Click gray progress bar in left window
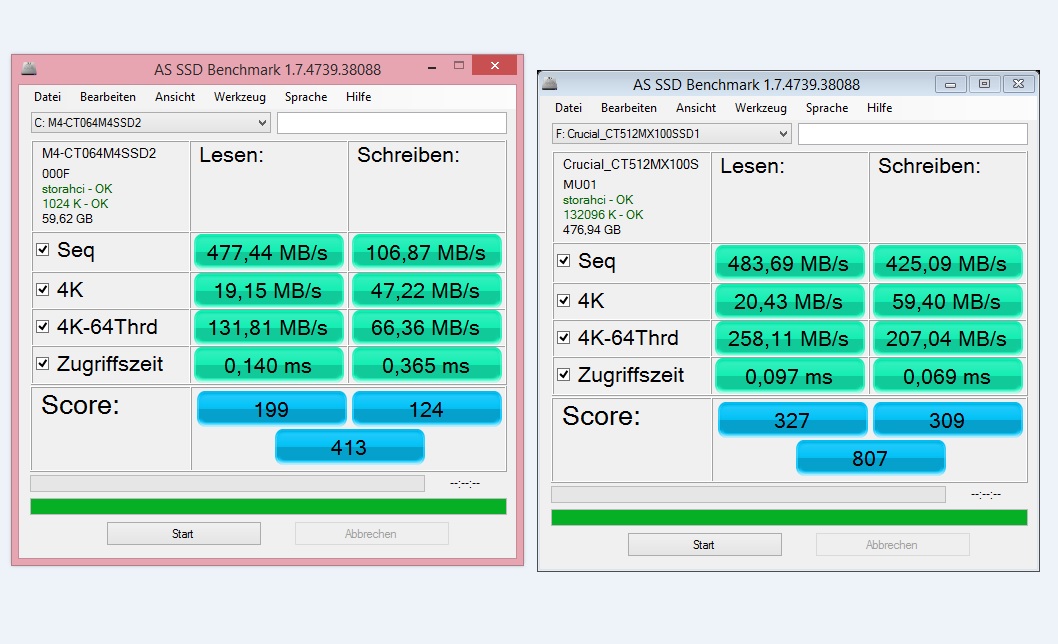The width and height of the screenshot is (1058, 644). pos(227,483)
